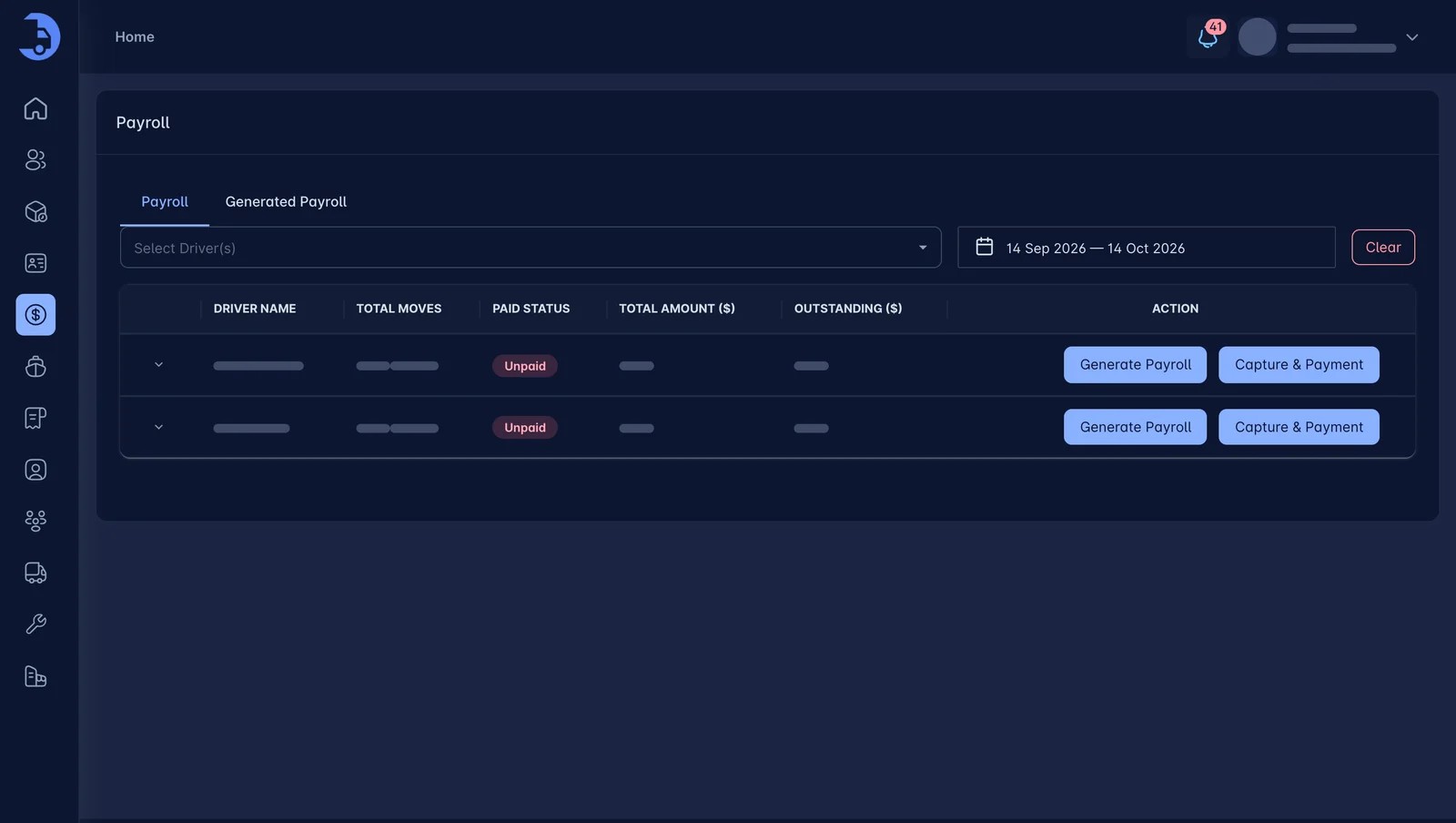
Task: Click the TOTAL AMOUNT ($) column header
Action: click(x=677, y=309)
